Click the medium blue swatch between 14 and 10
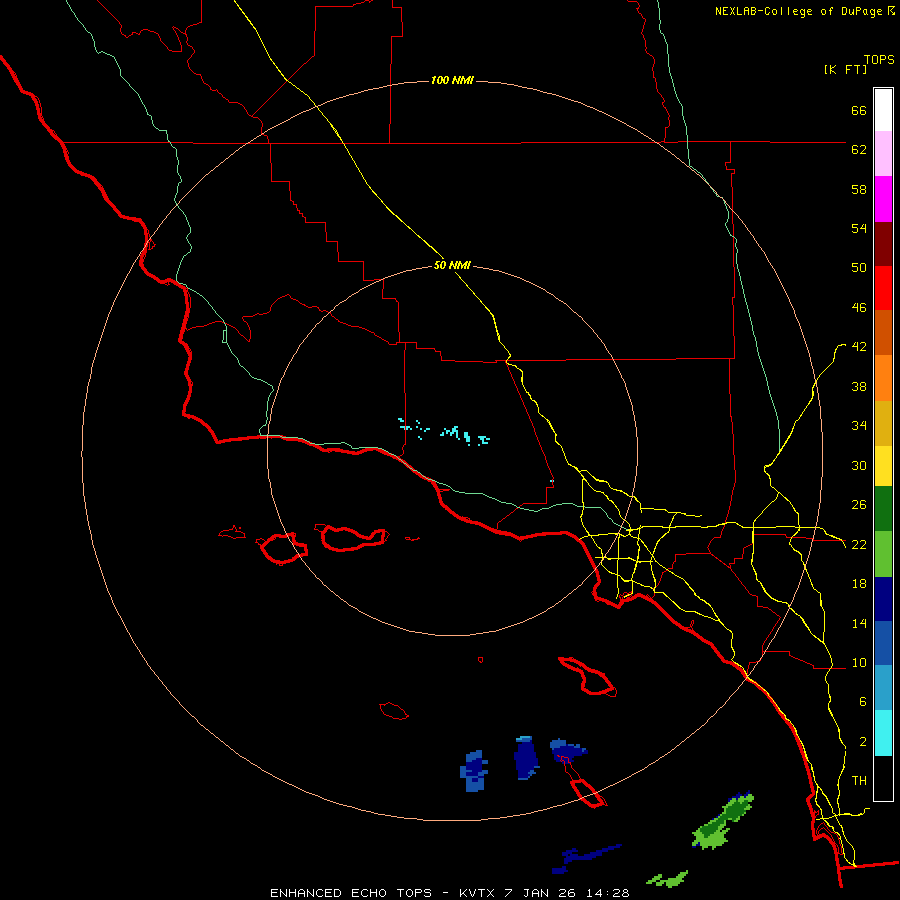The height and width of the screenshot is (900, 900). (x=883, y=643)
